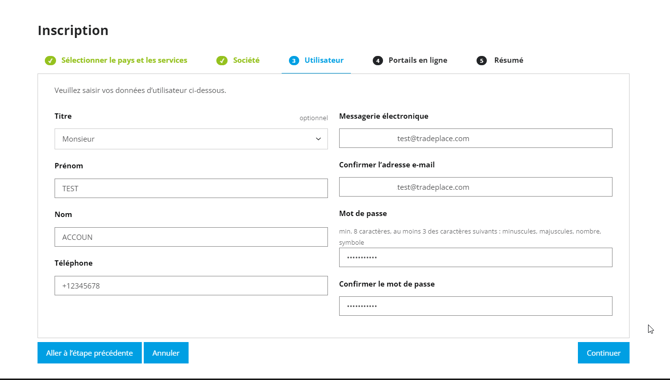Click the green checkmark icon next to Société
This screenshot has height=380, width=670.
click(x=222, y=61)
